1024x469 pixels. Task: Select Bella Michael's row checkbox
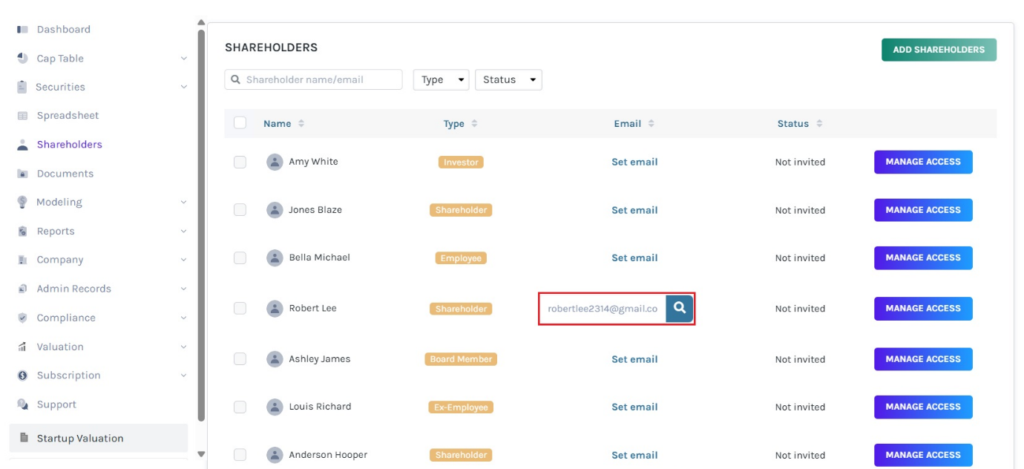240,258
